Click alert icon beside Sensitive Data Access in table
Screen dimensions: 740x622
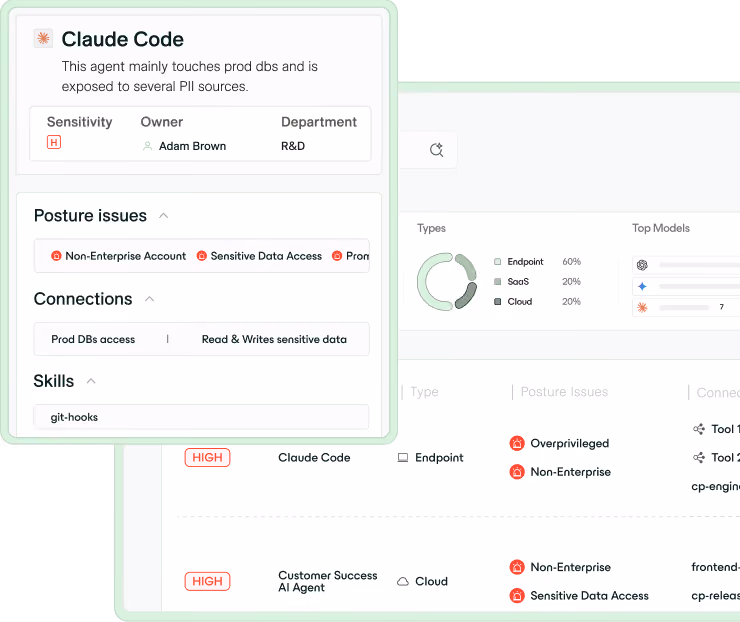pos(517,596)
